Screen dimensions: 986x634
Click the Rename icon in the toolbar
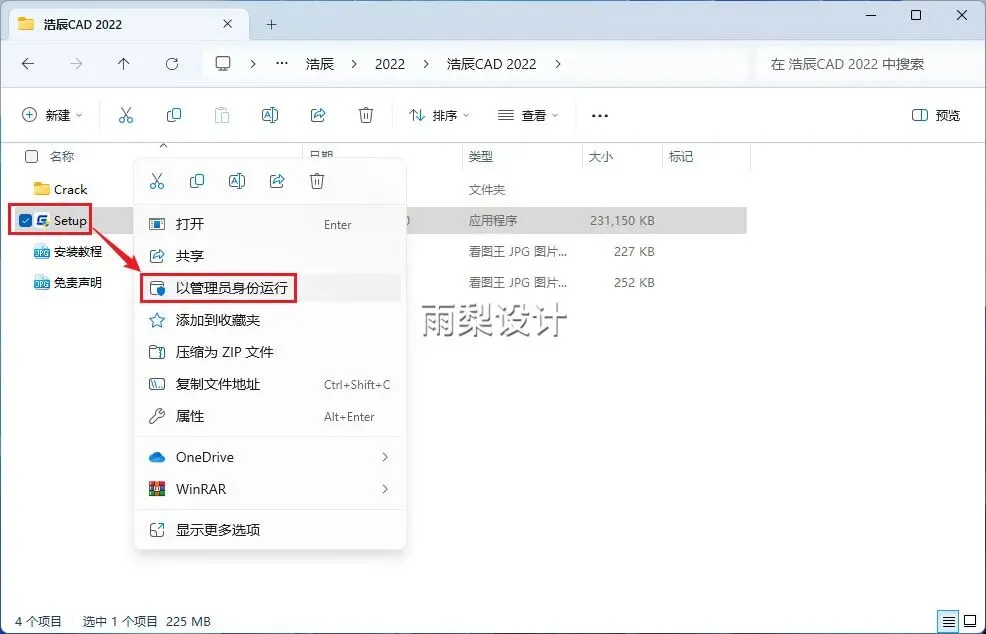[x=270, y=115]
